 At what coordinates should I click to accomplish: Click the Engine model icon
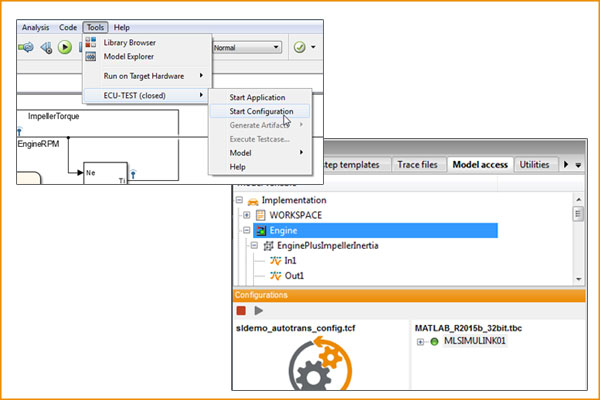(261, 230)
